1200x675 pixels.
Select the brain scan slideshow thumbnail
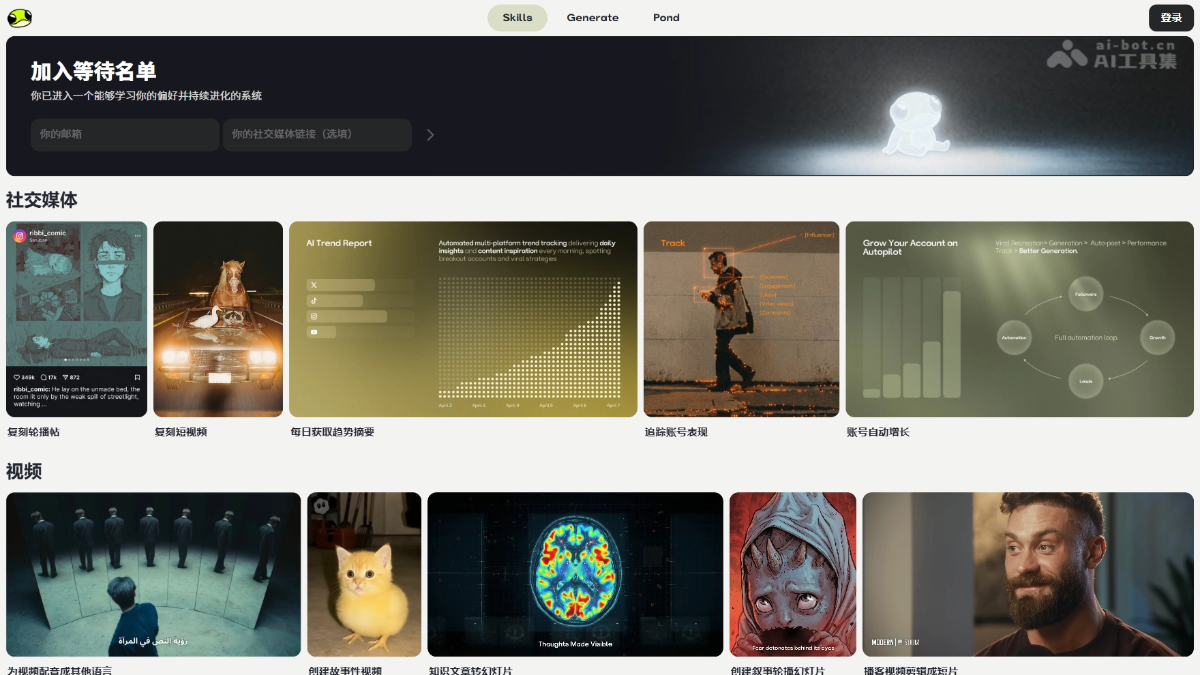click(x=575, y=574)
